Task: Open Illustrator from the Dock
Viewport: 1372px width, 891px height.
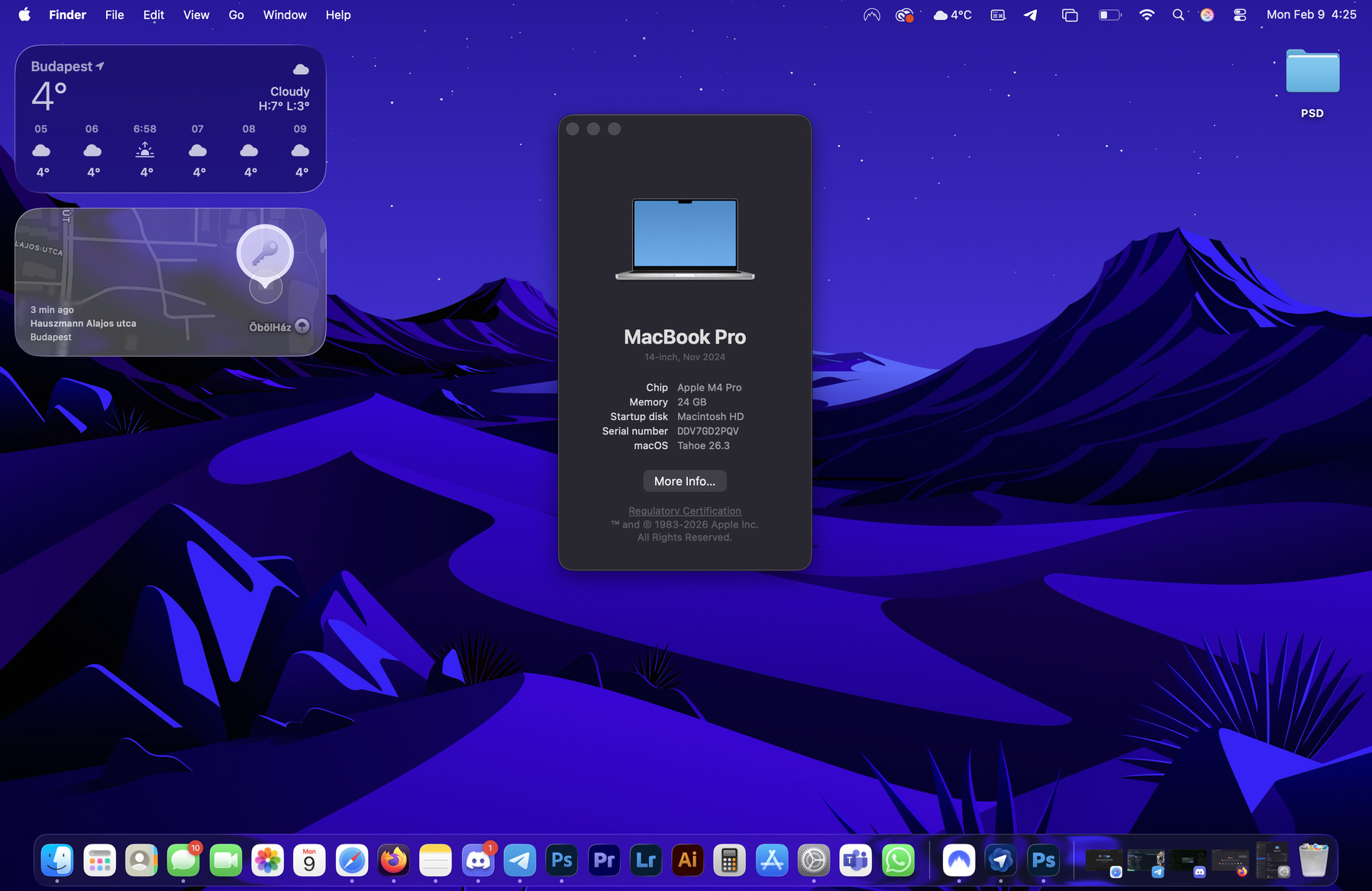Action: (x=687, y=860)
